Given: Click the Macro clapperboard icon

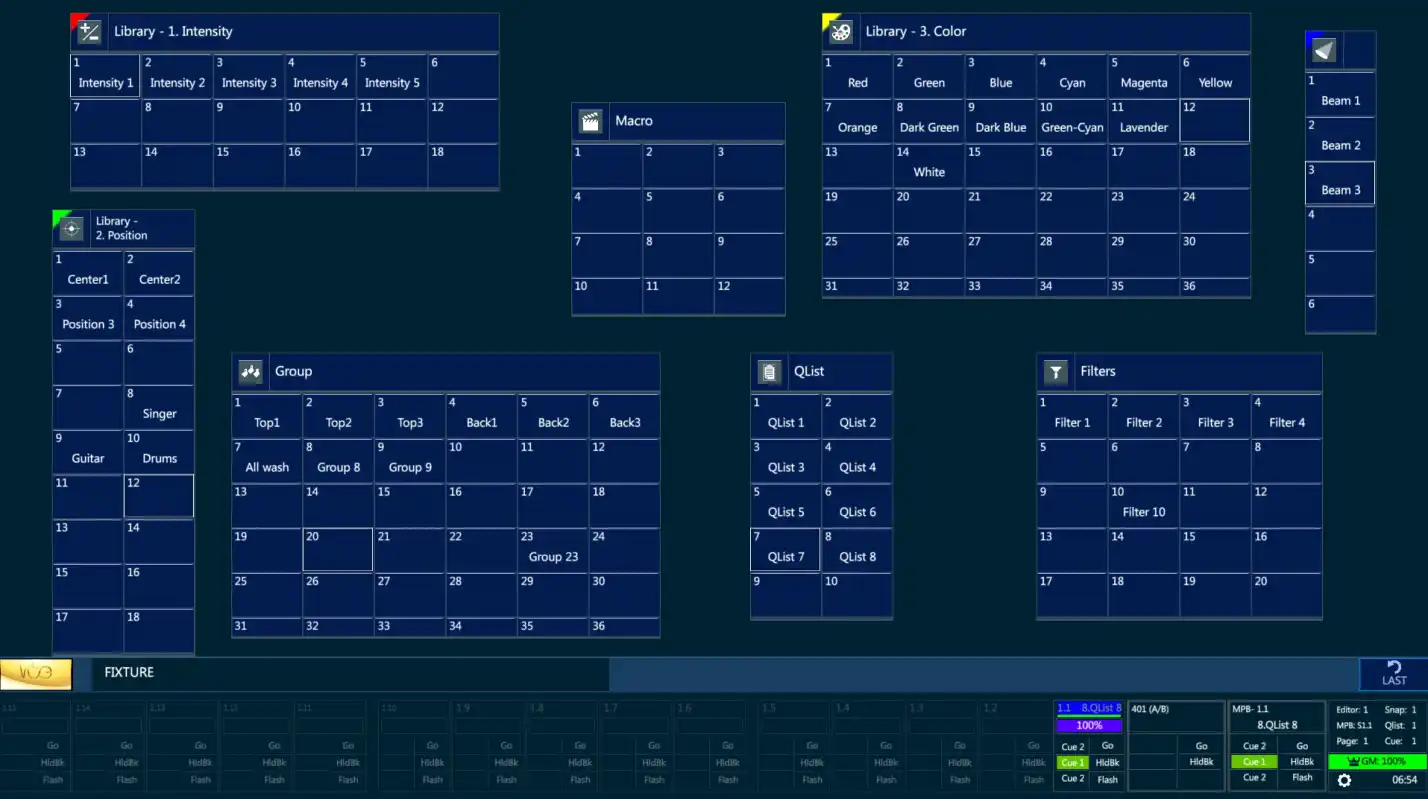Looking at the screenshot, I should click(591, 122).
